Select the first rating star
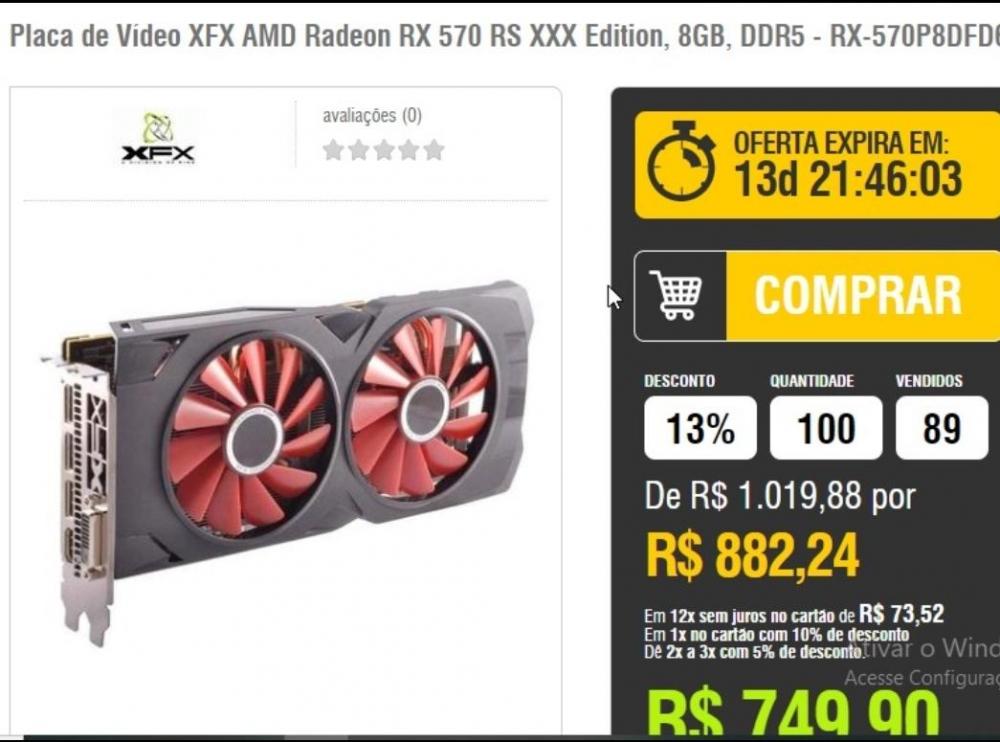The image size is (1000, 742). click(x=333, y=151)
